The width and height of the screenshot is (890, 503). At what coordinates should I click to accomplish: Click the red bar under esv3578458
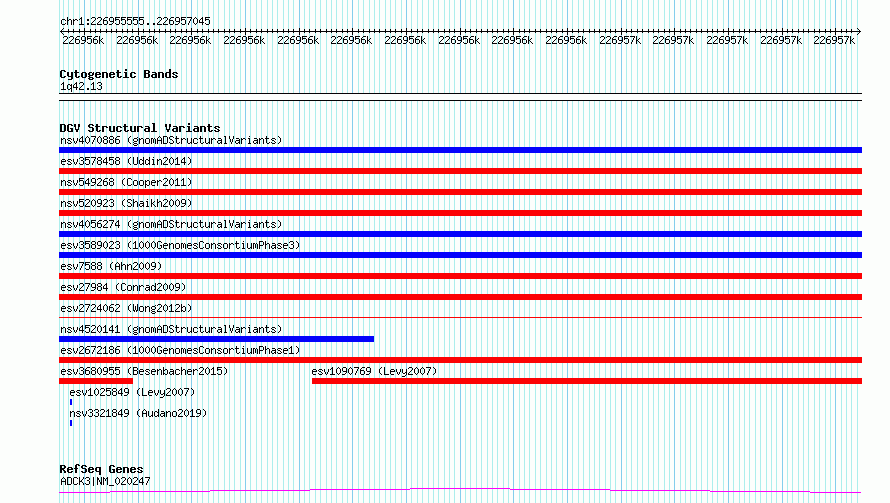(460, 171)
